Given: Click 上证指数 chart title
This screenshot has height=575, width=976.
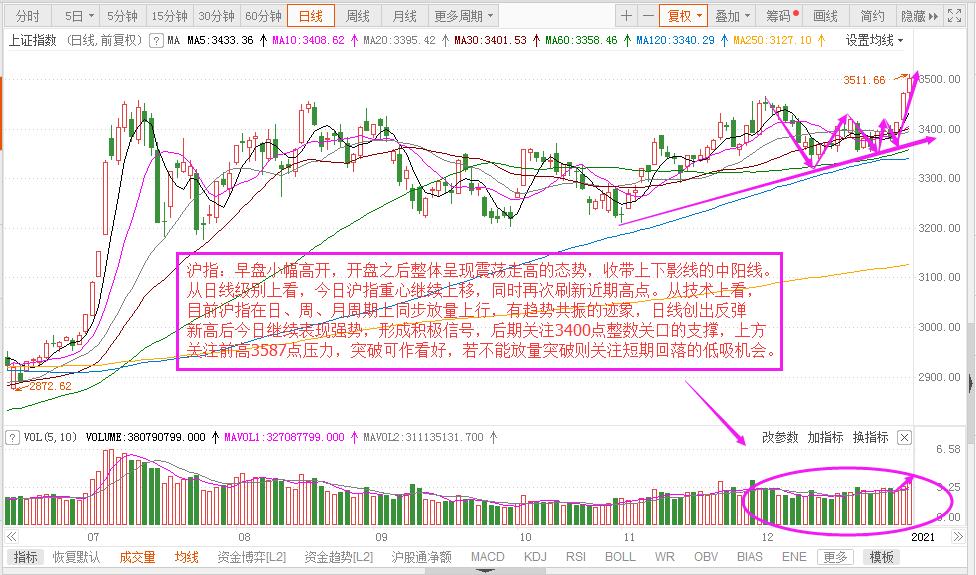Looking at the screenshot, I should coord(32,40).
